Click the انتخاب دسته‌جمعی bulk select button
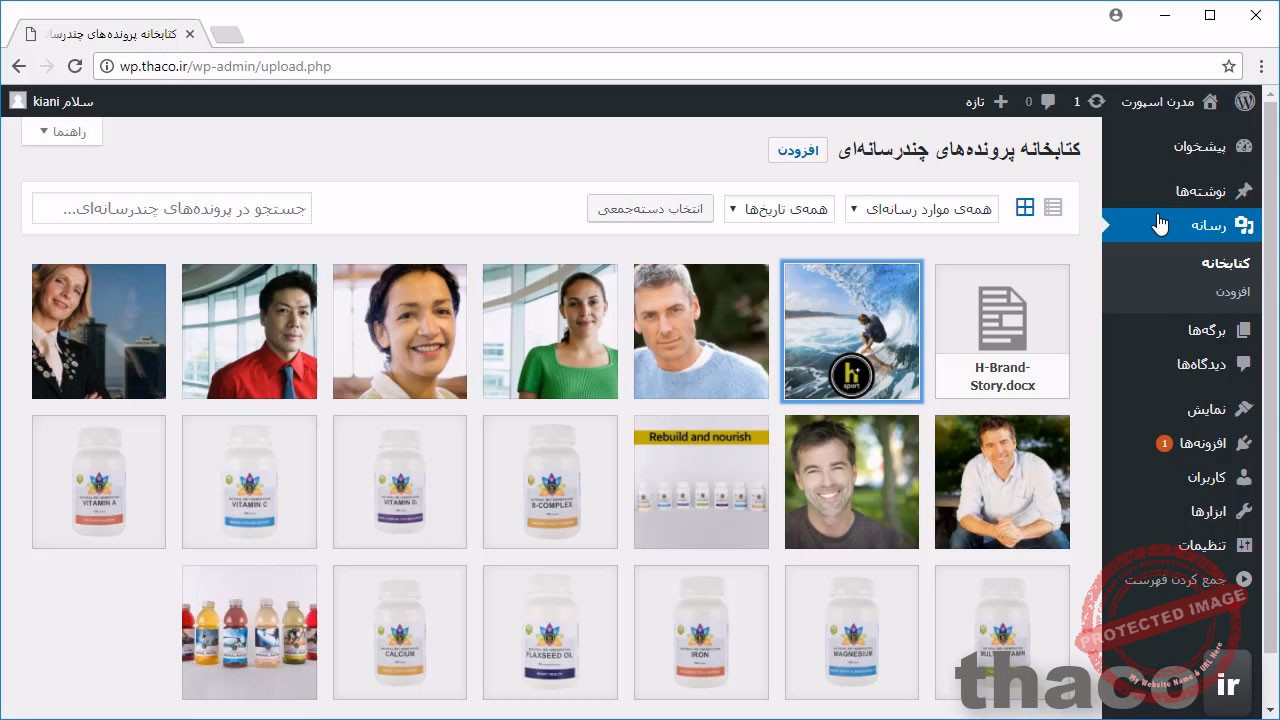1280x720 pixels. (x=650, y=209)
